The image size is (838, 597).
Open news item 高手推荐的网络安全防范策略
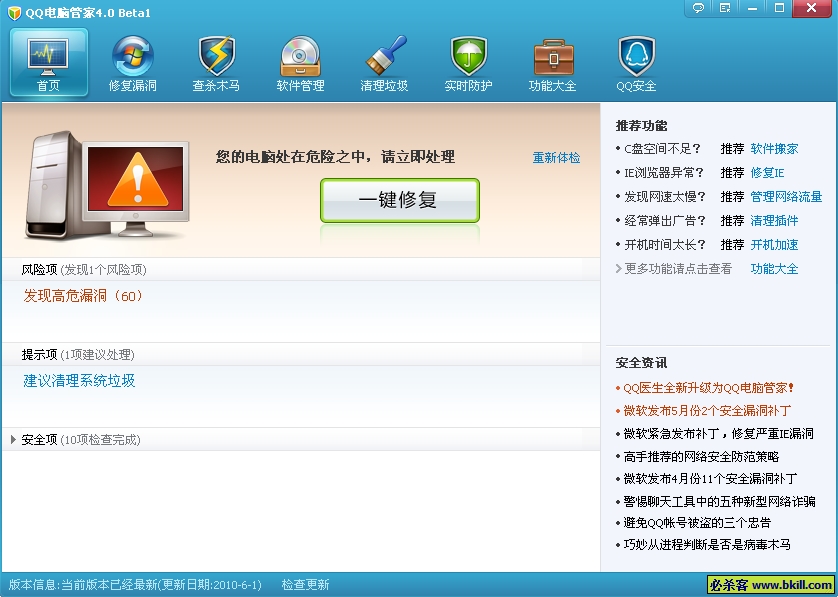(701, 456)
